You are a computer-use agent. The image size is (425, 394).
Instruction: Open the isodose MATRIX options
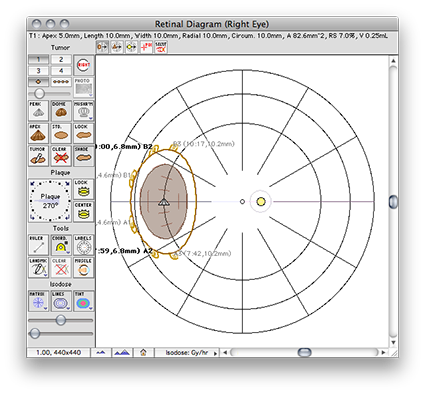38,301
